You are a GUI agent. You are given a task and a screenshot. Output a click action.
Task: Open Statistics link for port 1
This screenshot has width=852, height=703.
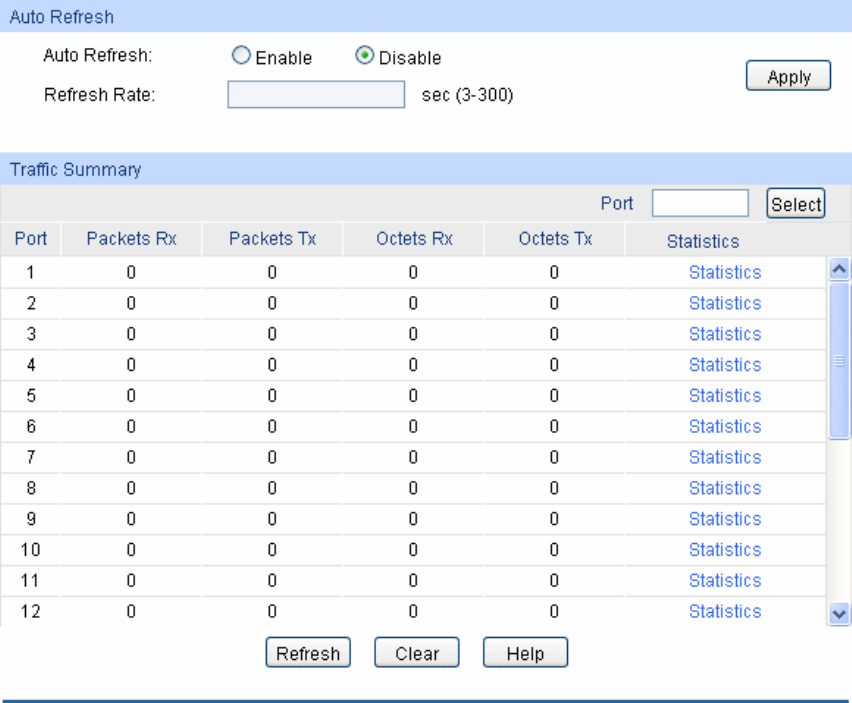(724, 272)
